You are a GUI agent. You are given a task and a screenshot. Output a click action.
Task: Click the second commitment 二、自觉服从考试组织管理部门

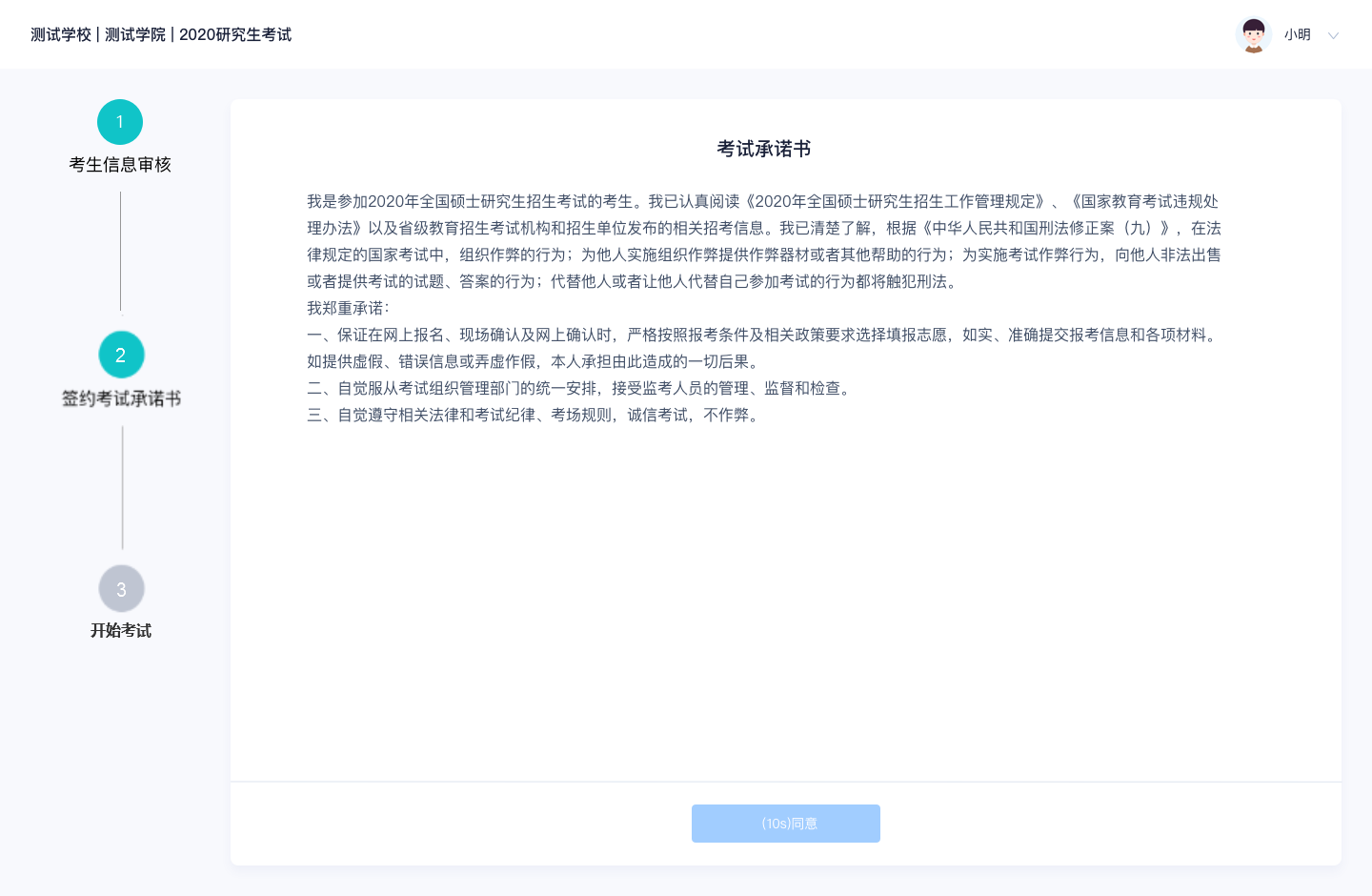coord(579,388)
